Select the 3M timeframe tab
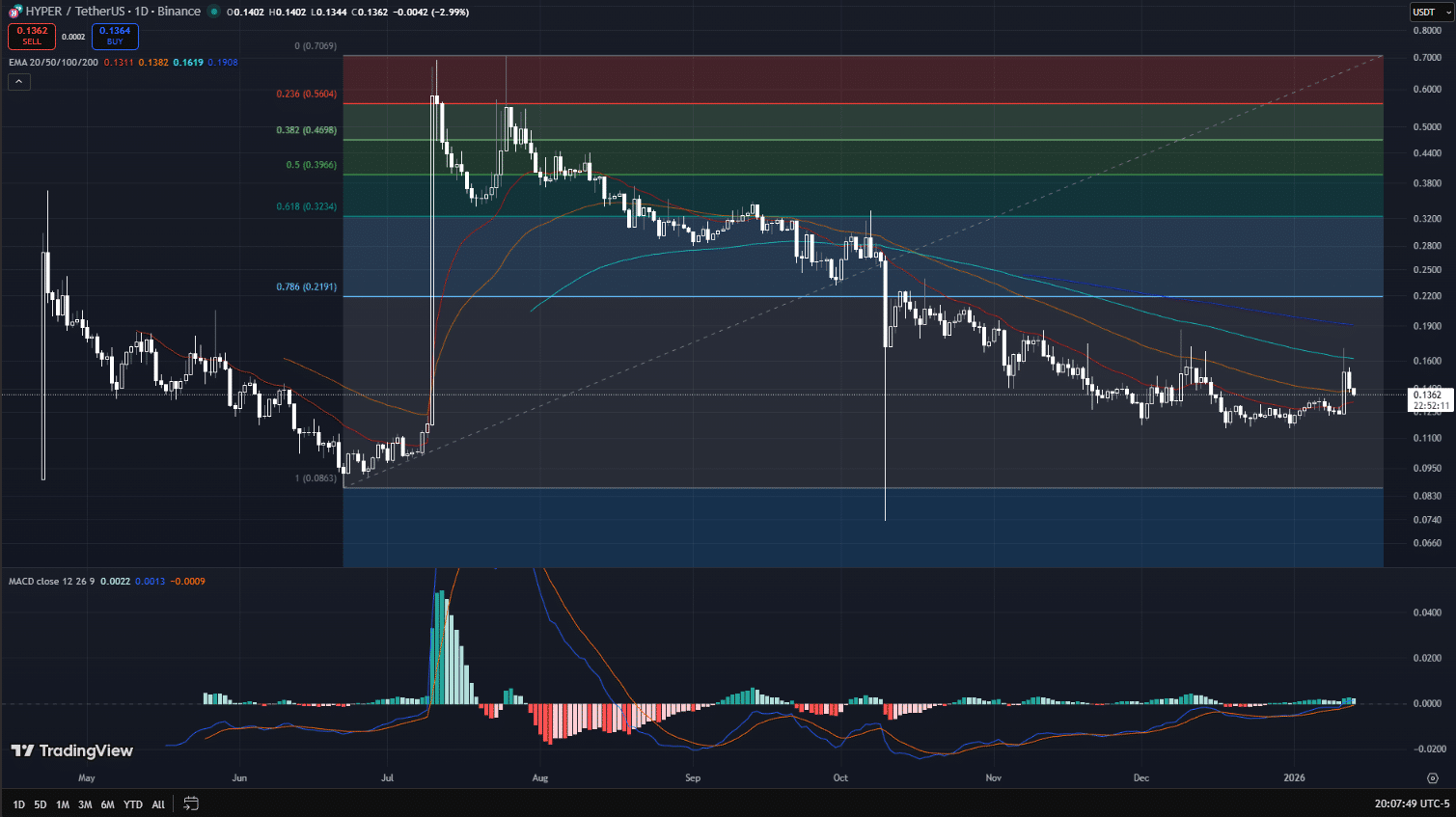 coord(85,803)
